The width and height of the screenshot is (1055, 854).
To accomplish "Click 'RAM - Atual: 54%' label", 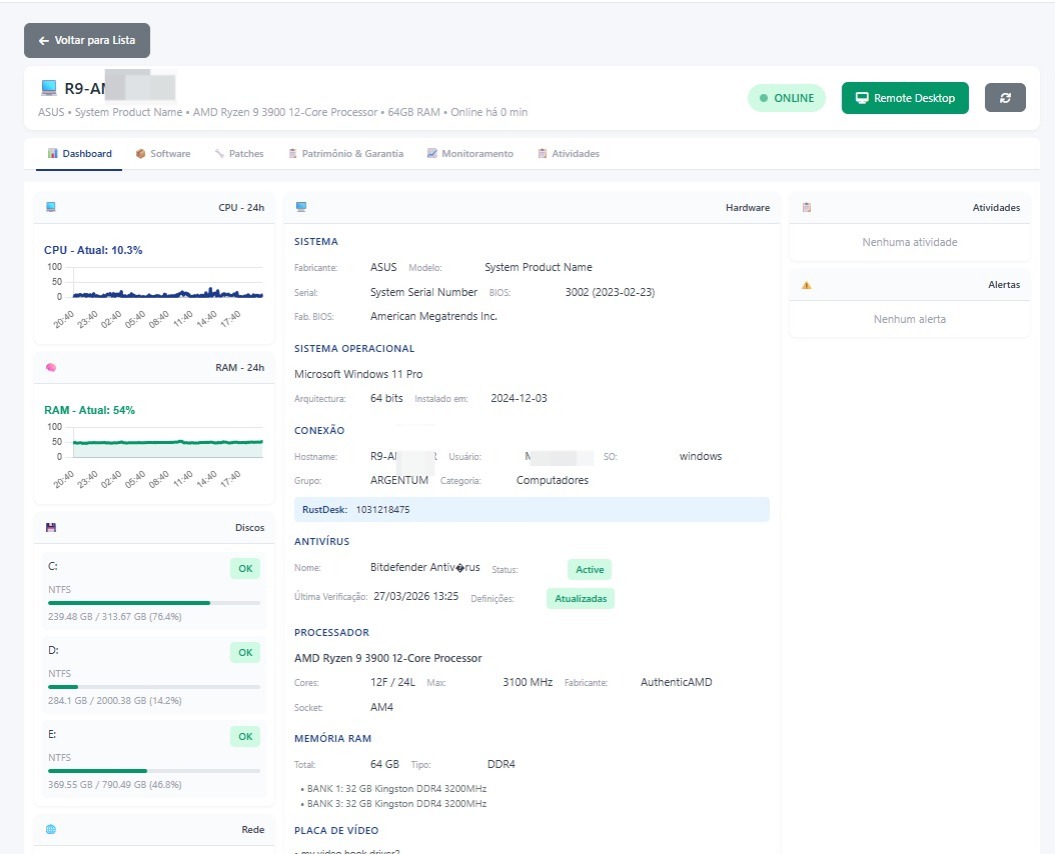I will click(x=89, y=410).
